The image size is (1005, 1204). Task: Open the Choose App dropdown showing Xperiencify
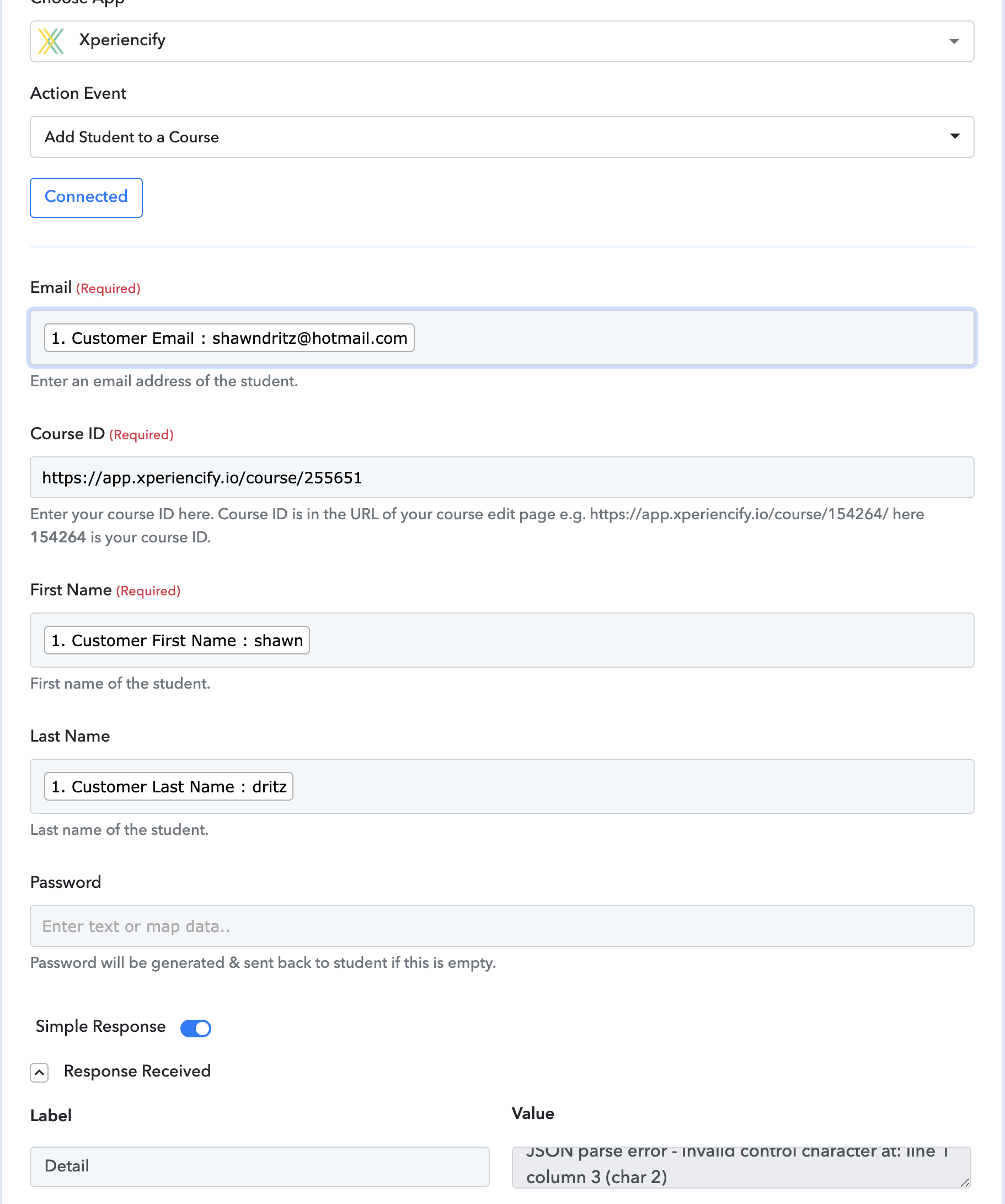coord(502,41)
